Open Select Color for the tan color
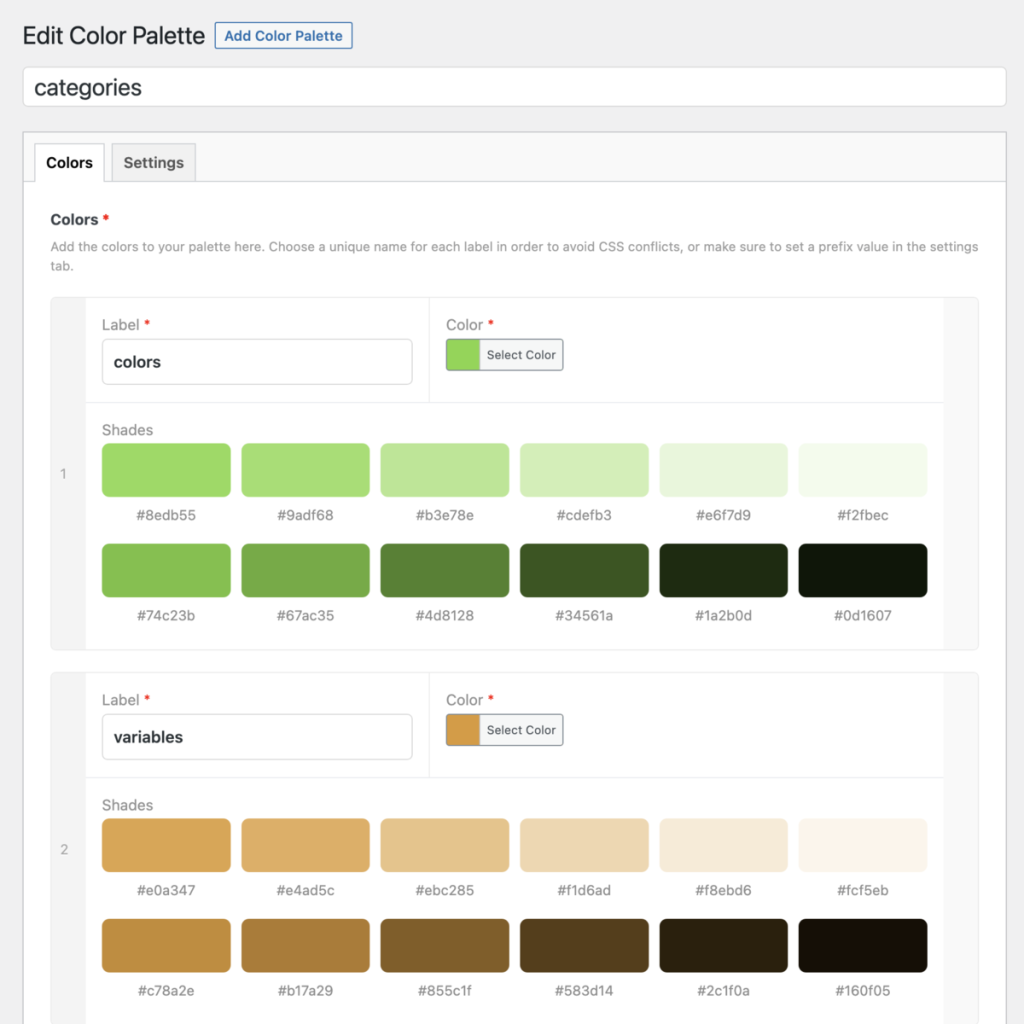This screenshot has width=1024, height=1024. [521, 730]
